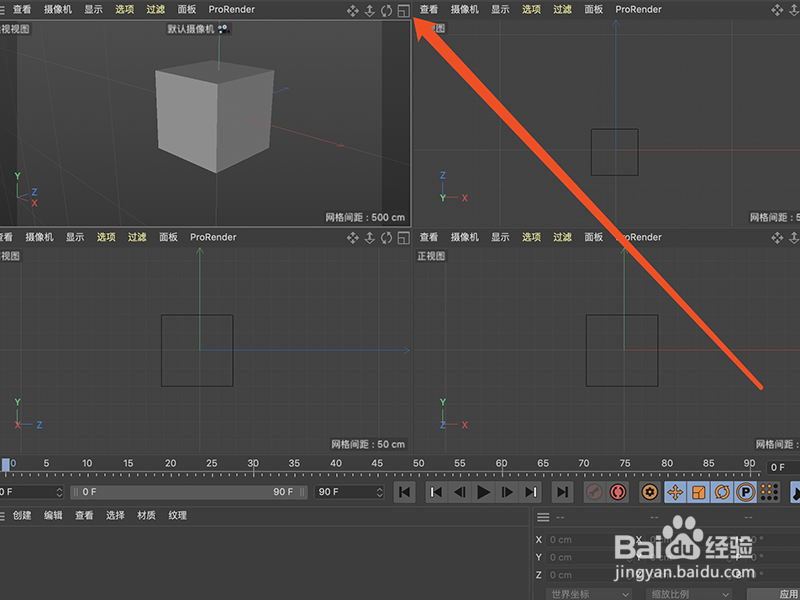The width and height of the screenshot is (800, 600).
Task: Open the coordinate manager hamburger menu icon
Action: click(x=543, y=518)
